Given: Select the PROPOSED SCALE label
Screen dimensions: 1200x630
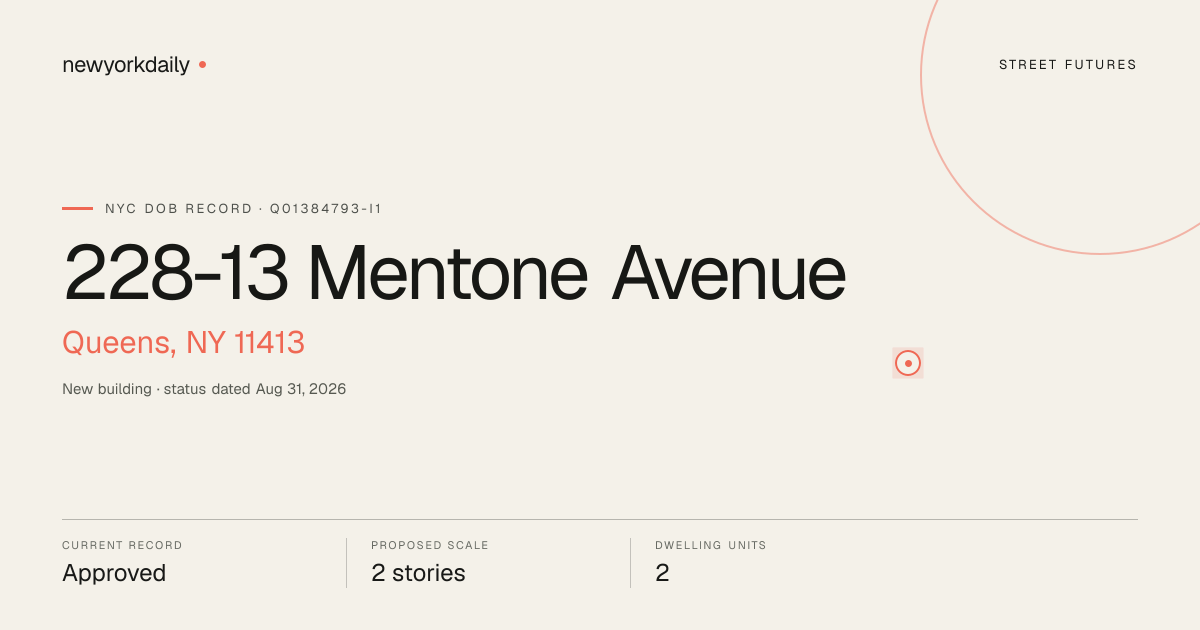Looking at the screenshot, I should 430,546.
